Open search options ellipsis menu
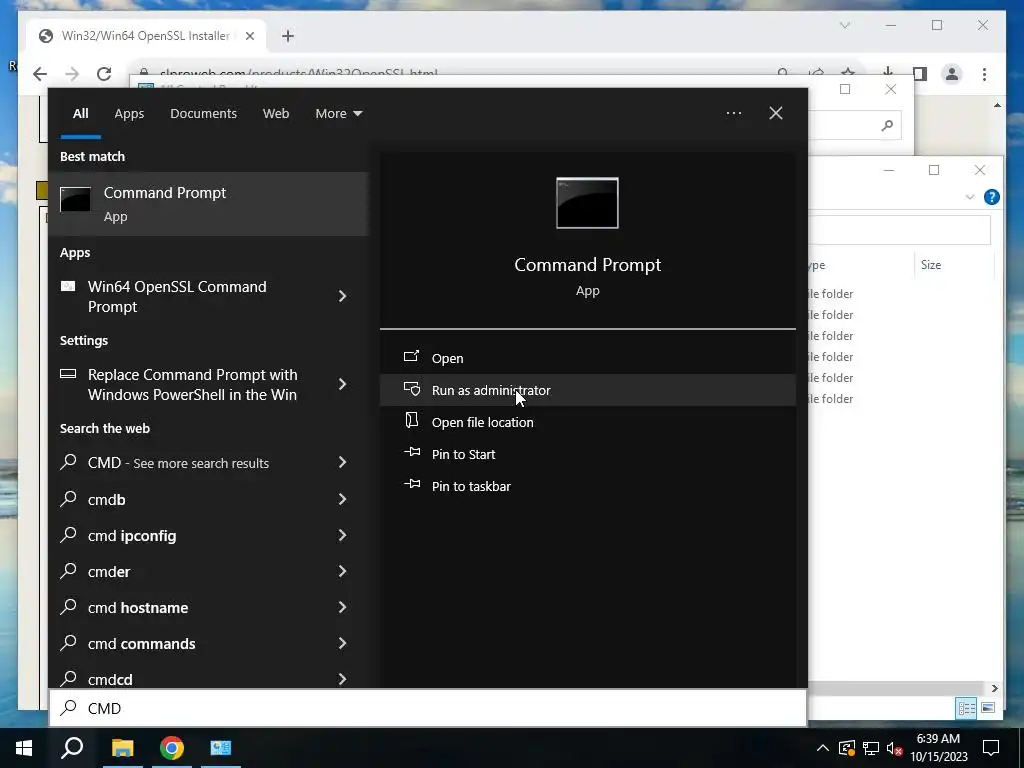 pyautogui.click(x=733, y=113)
